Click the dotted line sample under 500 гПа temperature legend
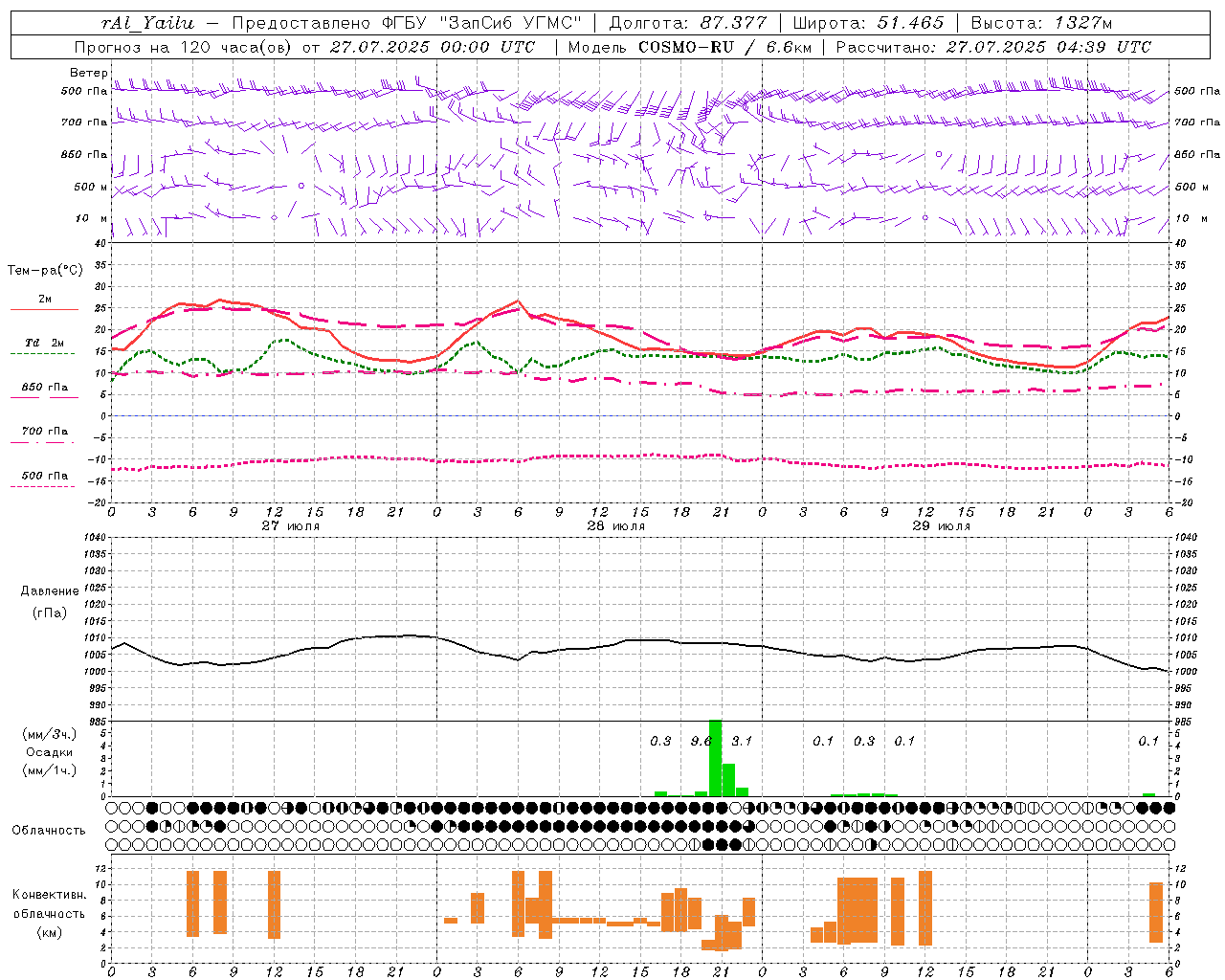Image resolution: width=1225 pixels, height=980 pixels. (x=42, y=486)
